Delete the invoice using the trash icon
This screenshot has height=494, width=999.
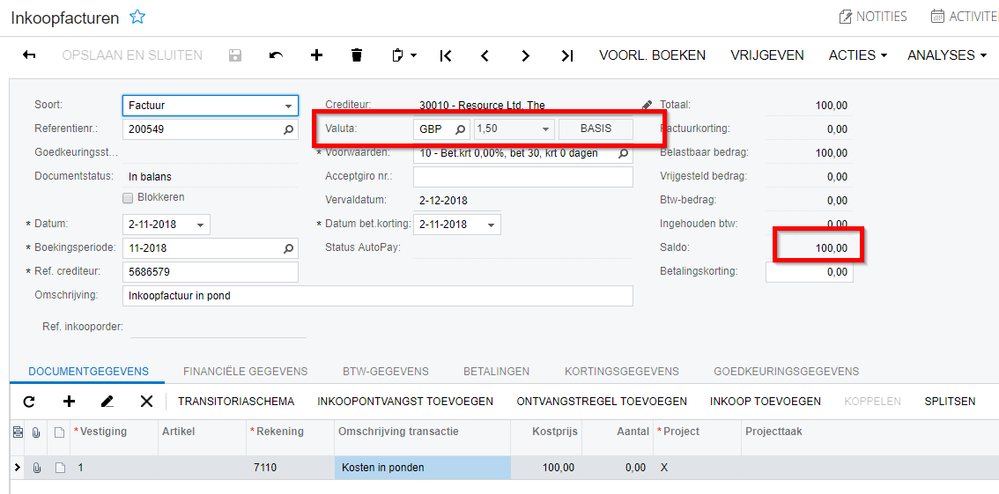tap(357, 55)
